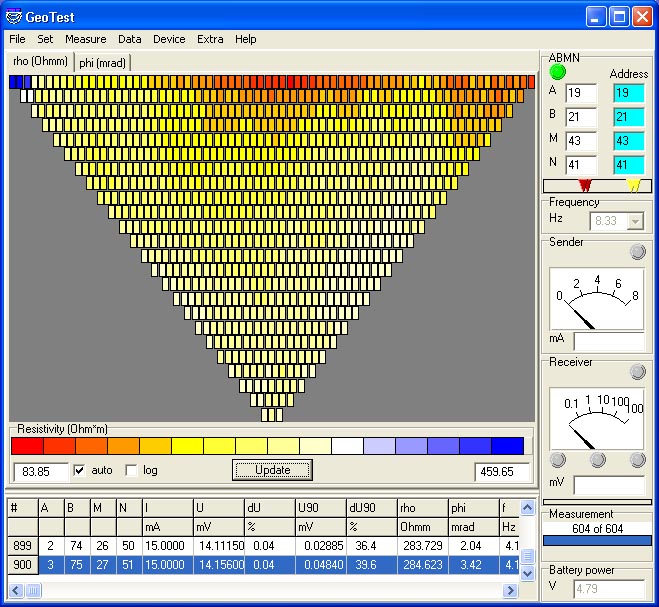The image size is (659, 607).
Task: Open the File menu
Action: (x=17, y=39)
